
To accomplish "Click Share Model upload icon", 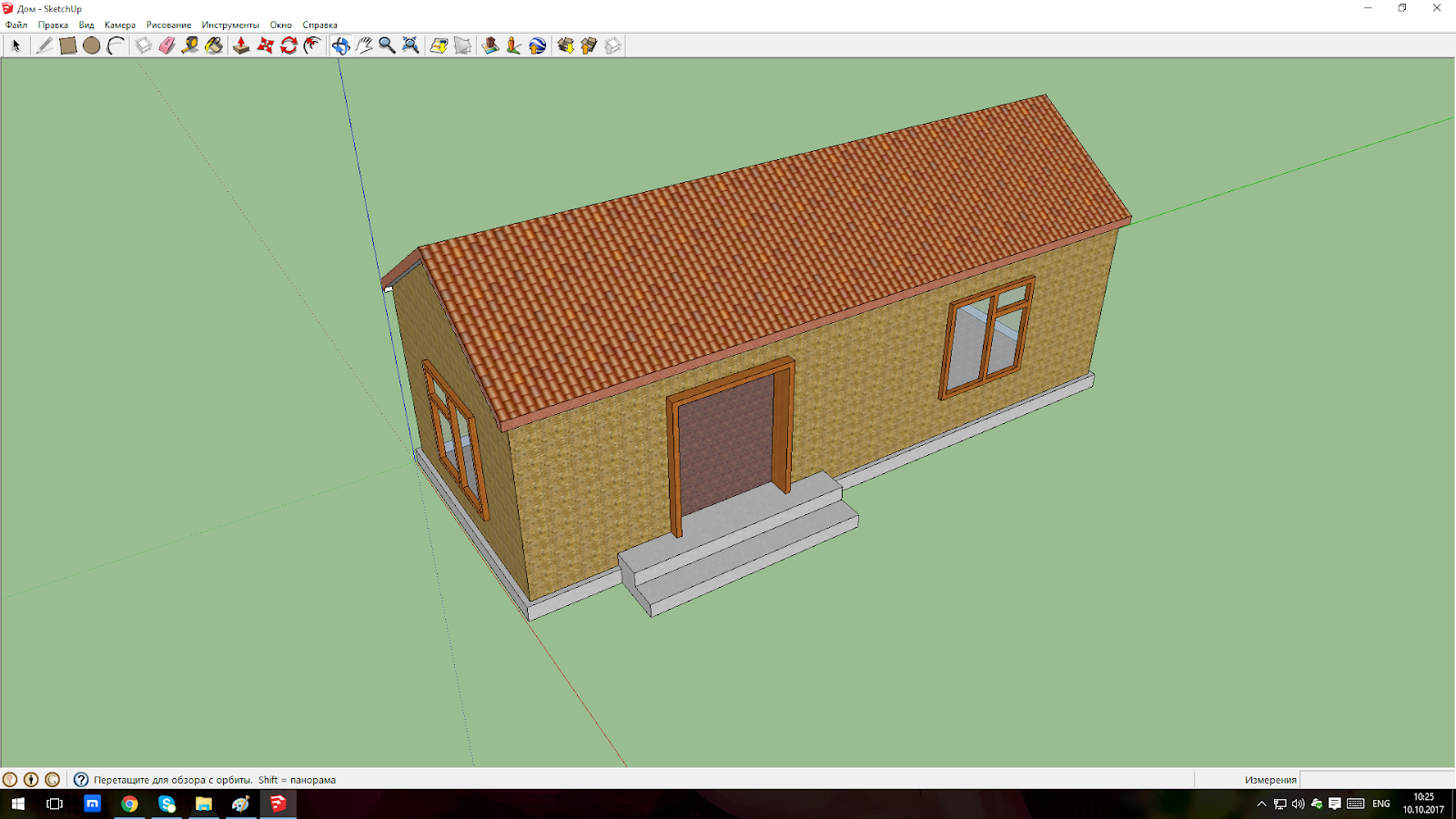I will click(589, 45).
